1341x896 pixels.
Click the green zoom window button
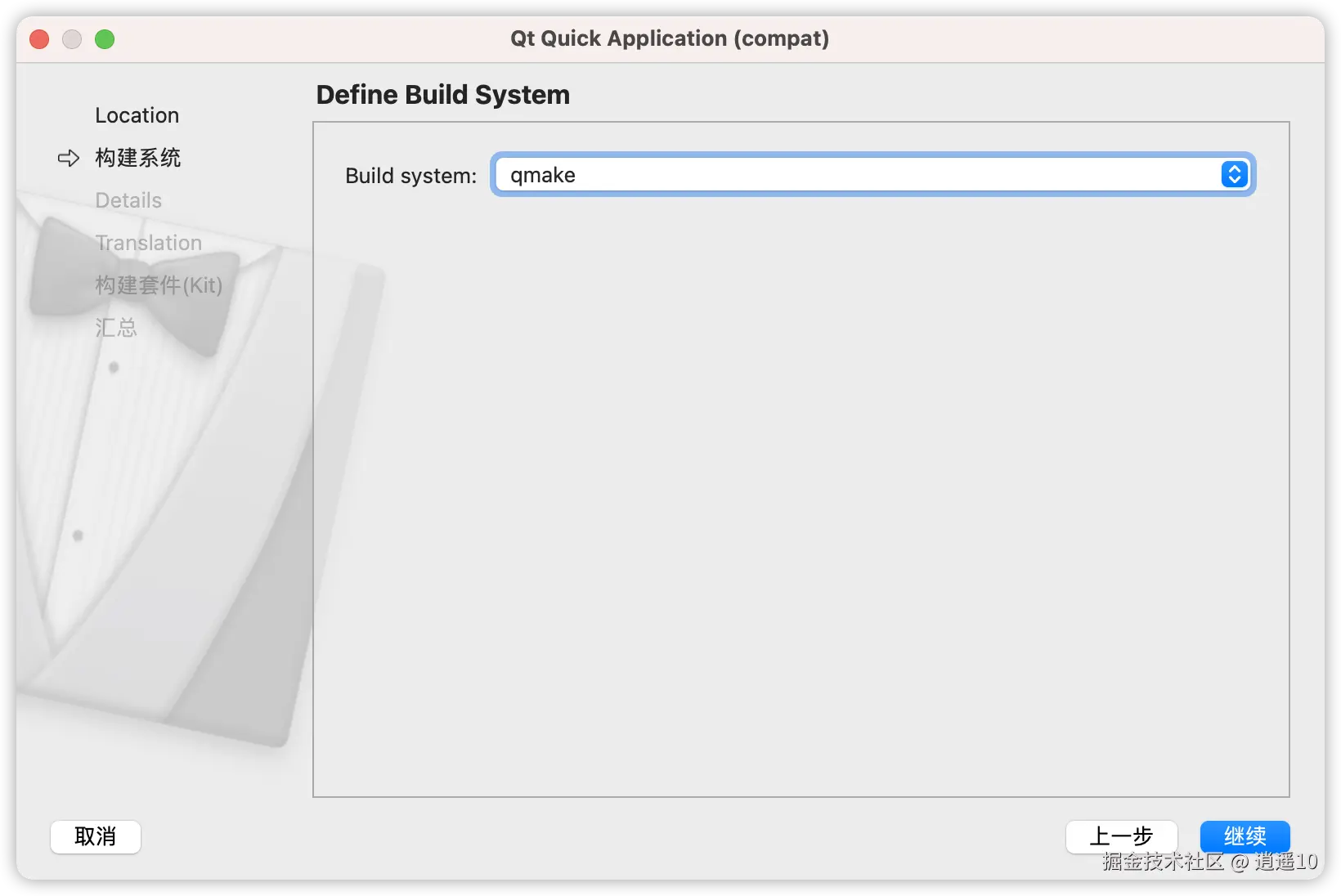coord(105,39)
